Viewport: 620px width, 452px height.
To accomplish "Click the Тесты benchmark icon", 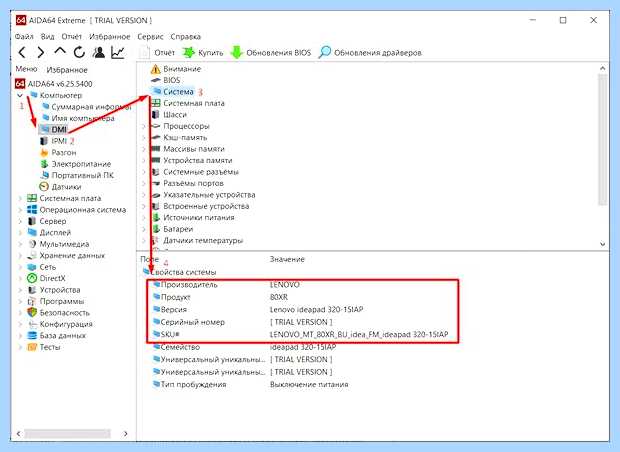I will (32, 347).
